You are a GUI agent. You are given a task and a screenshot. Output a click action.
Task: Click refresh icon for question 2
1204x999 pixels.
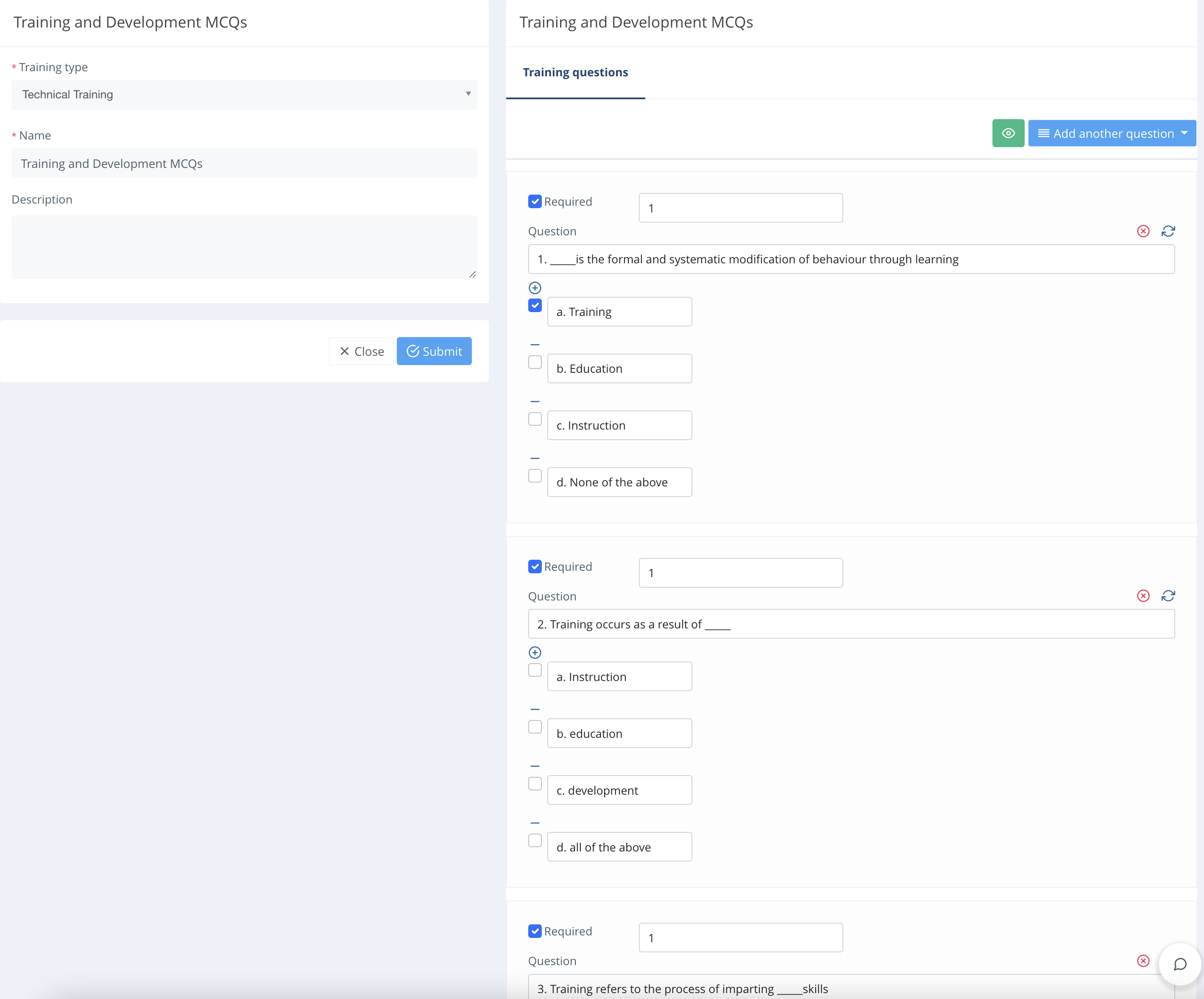(1168, 596)
